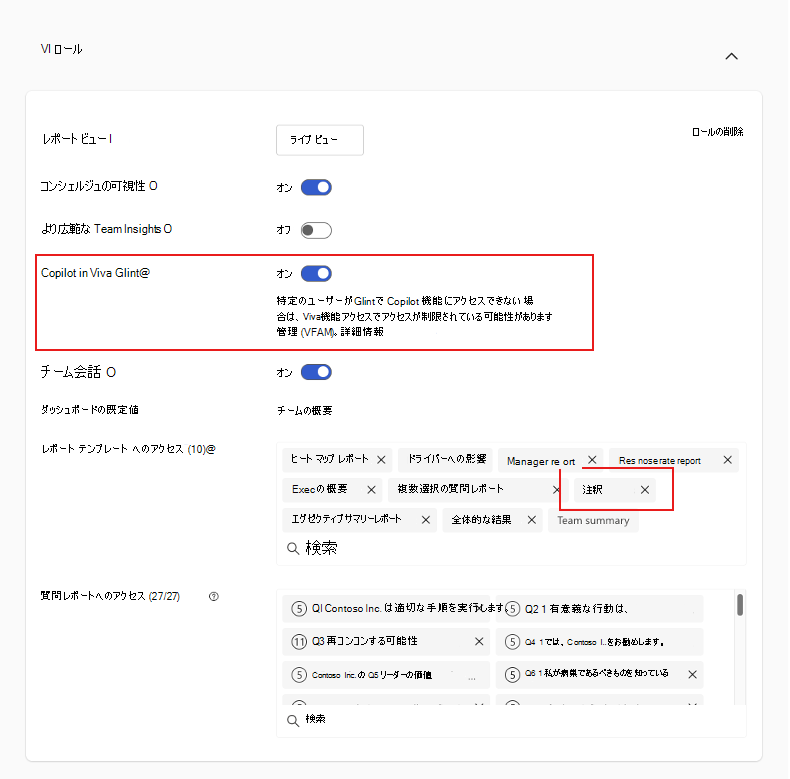Remove Exec の概要 tag
This screenshot has height=779, width=790.
pyautogui.click(x=371, y=490)
